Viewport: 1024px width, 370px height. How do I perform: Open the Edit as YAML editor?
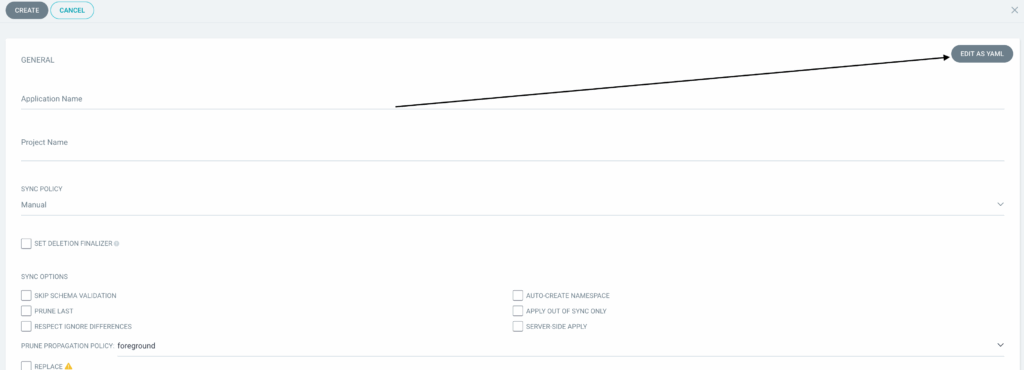[x=982, y=54]
